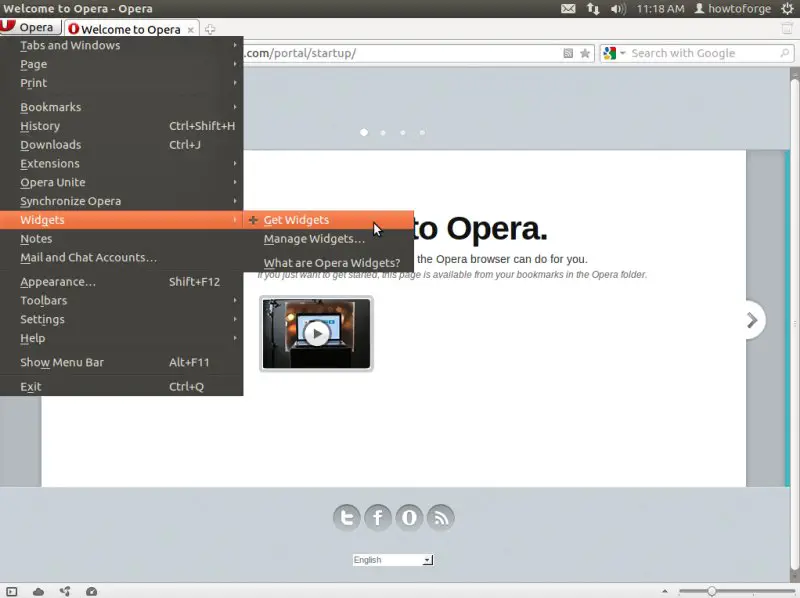Viewport: 800px width, 598px height.
Task: Open the mail envelope indicator
Action: [x=568, y=9]
